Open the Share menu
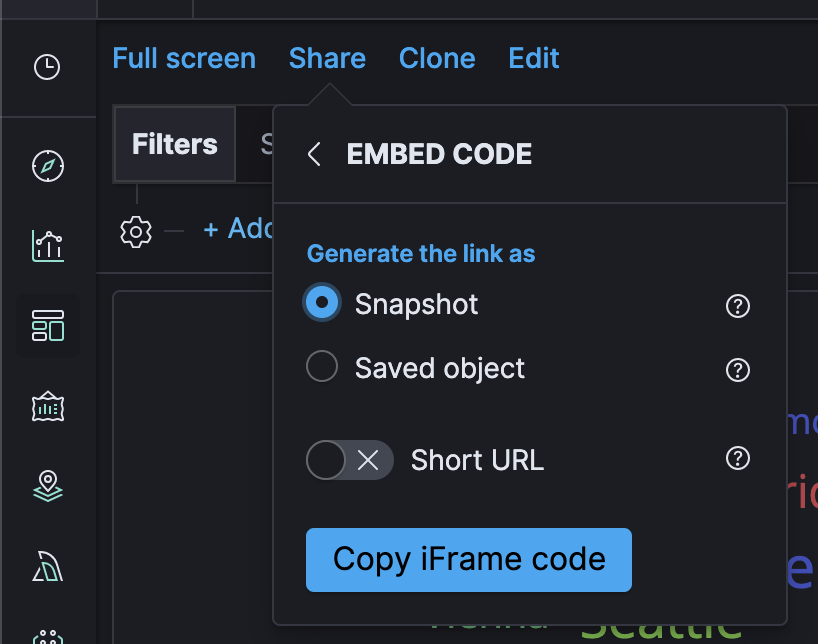This screenshot has width=818, height=644. [327, 58]
